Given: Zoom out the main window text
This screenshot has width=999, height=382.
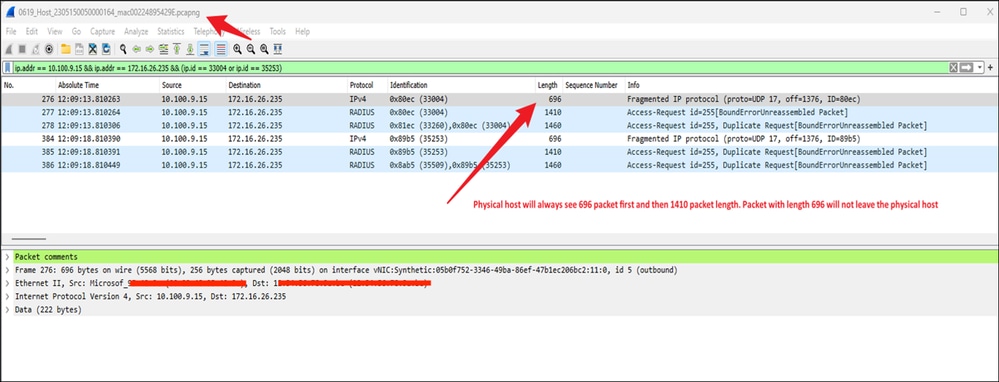Looking at the screenshot, I should click(x=251, y=49).
